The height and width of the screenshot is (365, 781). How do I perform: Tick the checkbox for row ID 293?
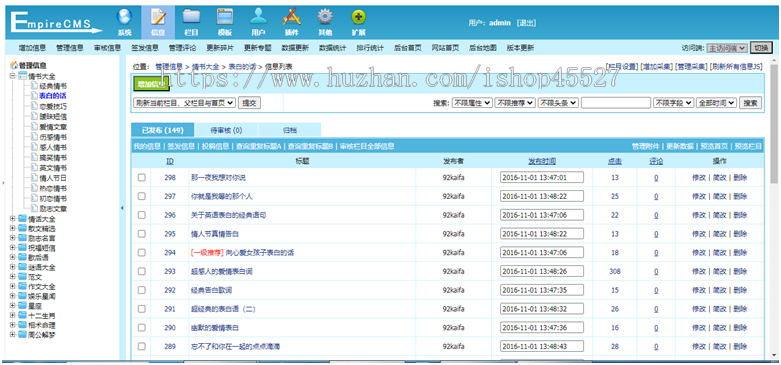point(141,271)
